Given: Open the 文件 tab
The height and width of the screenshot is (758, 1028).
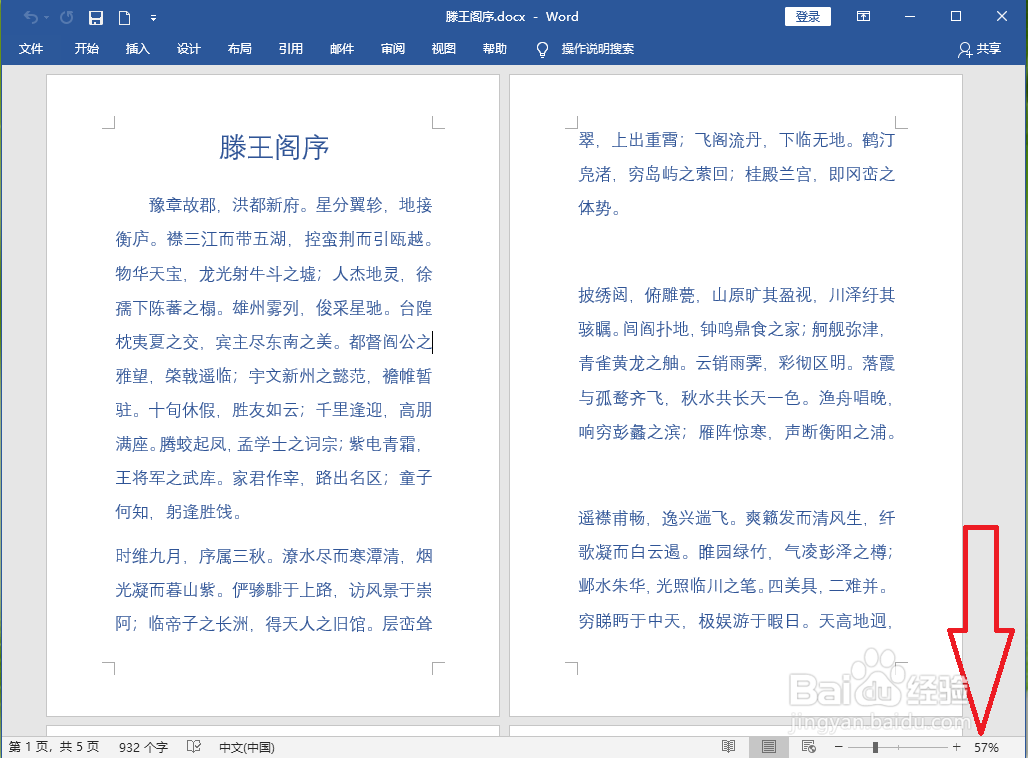Looking at the screenshot, I should coord(31,49).
